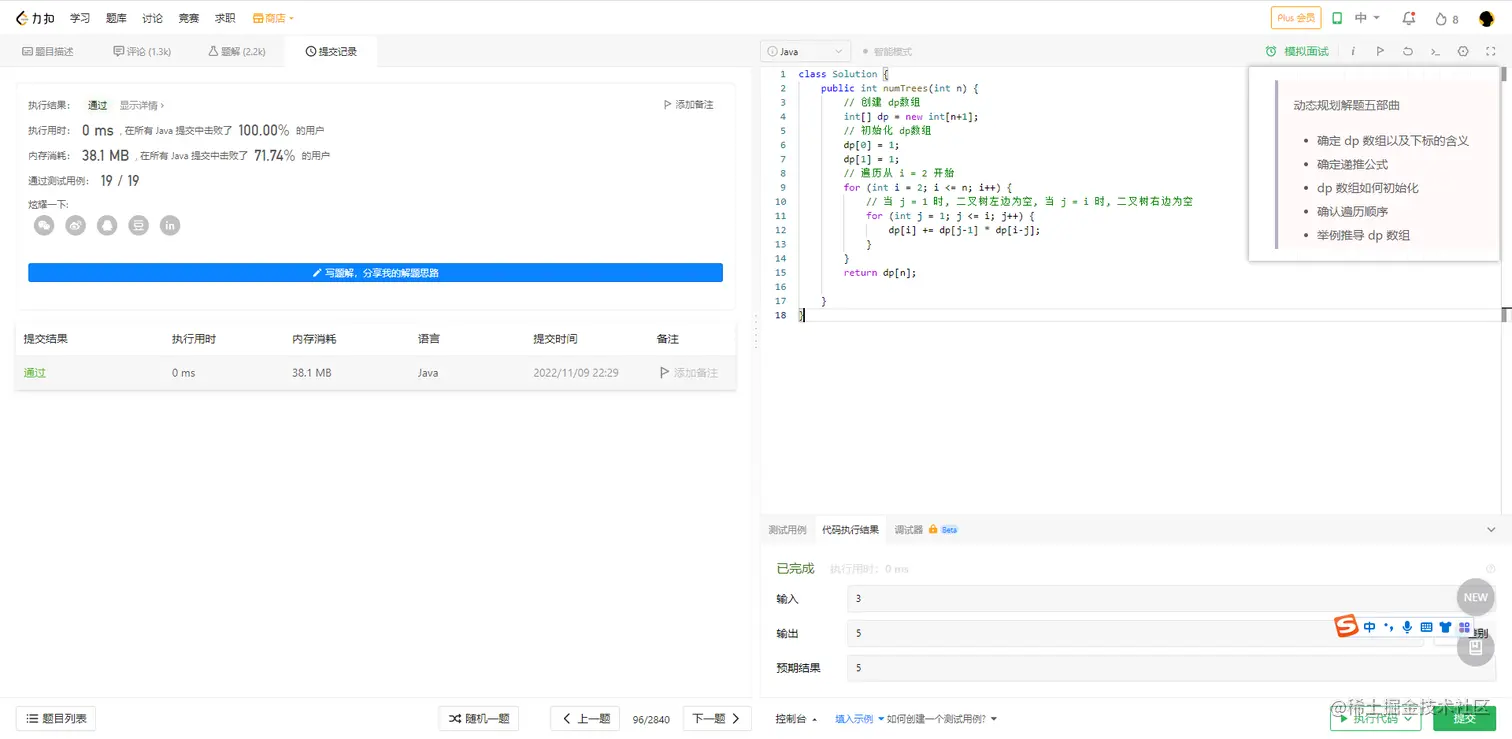Start 模拟面试 mock interview timer
The width and height of the screenshot is (1512, 739).
click(1297, 51)
